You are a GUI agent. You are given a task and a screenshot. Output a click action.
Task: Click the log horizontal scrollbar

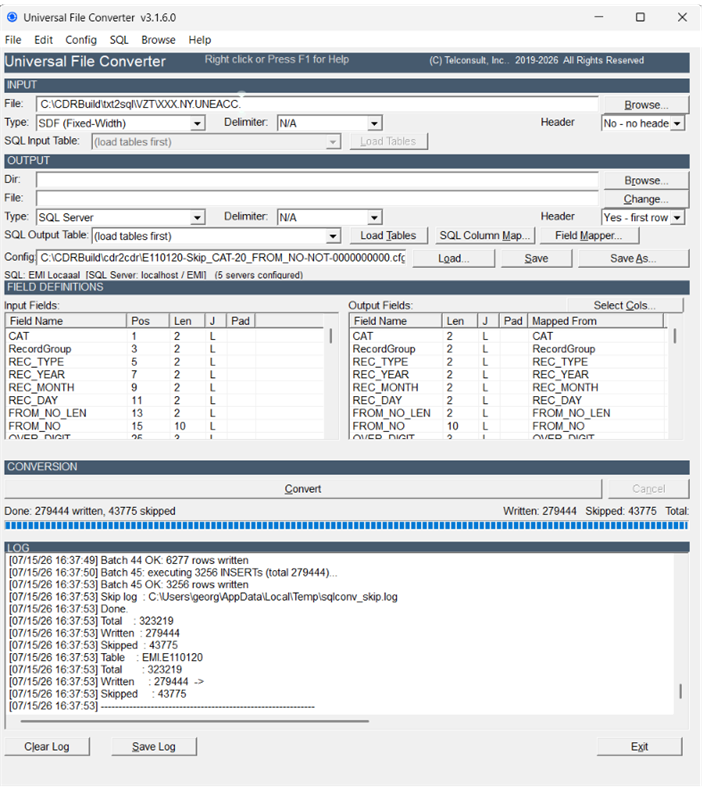(x=195, y=721)
